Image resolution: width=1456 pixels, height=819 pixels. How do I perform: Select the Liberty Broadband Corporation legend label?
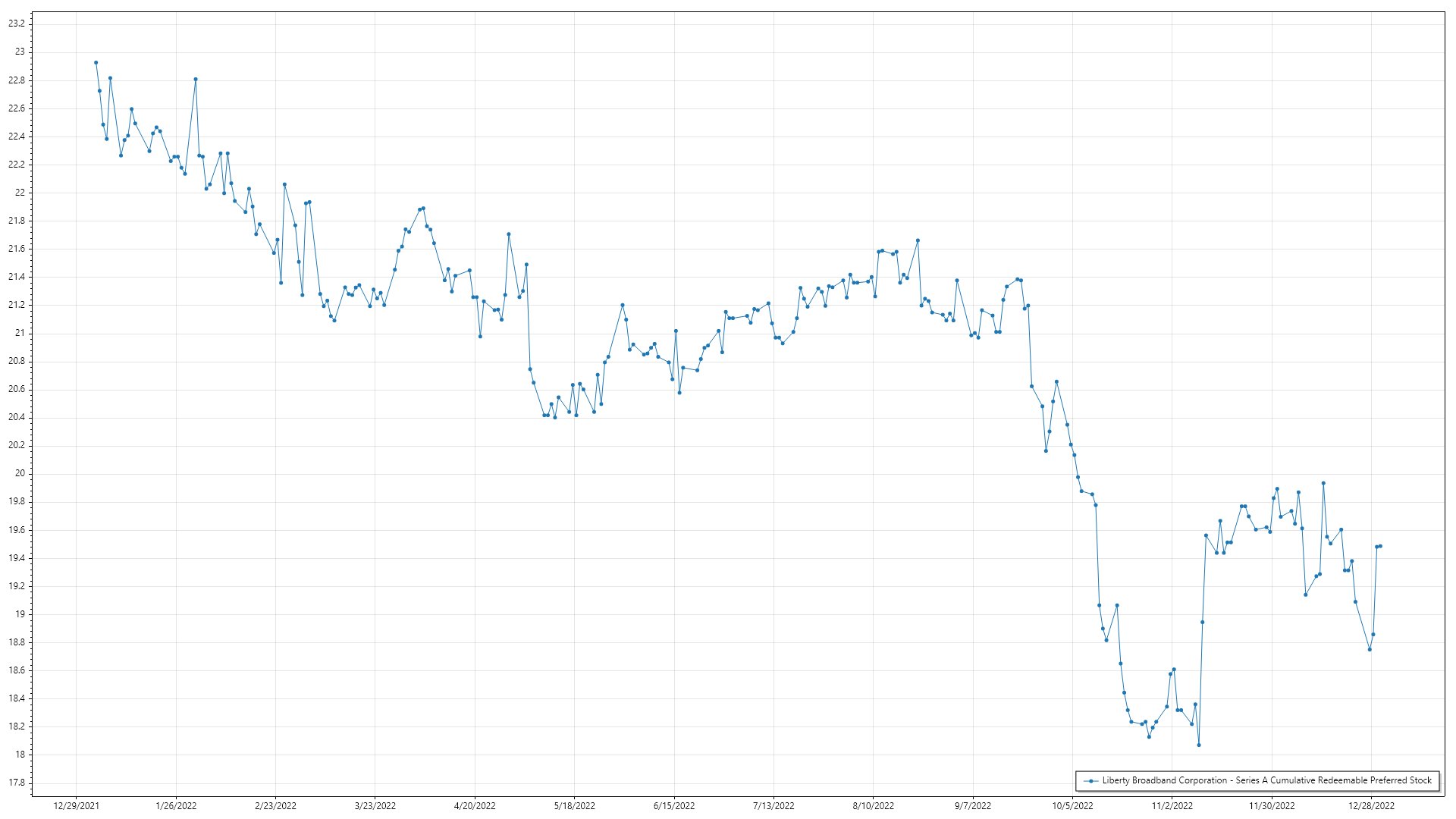pyautogui.click(x=1266, y=780)
